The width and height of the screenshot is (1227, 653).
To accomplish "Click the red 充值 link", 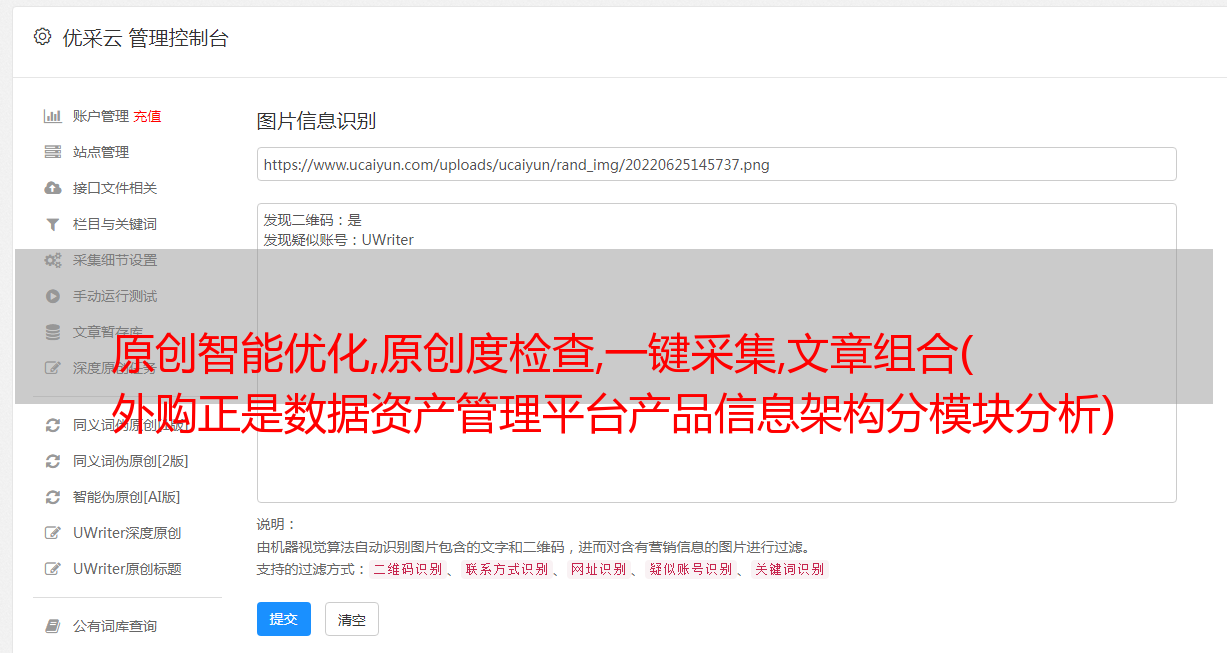I will tap(147, 116).
